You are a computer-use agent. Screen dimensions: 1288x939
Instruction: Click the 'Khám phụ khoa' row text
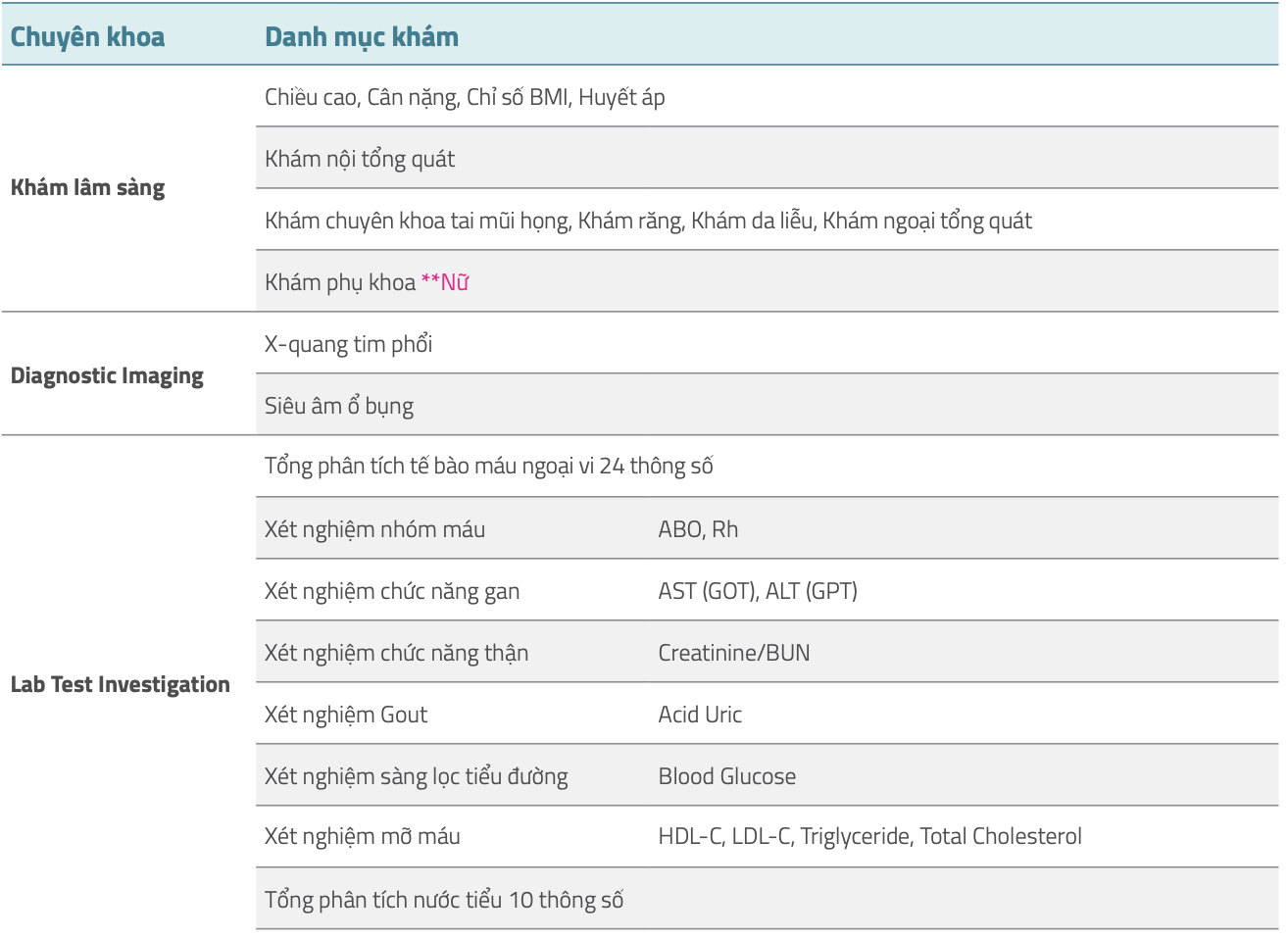point(340,282)
